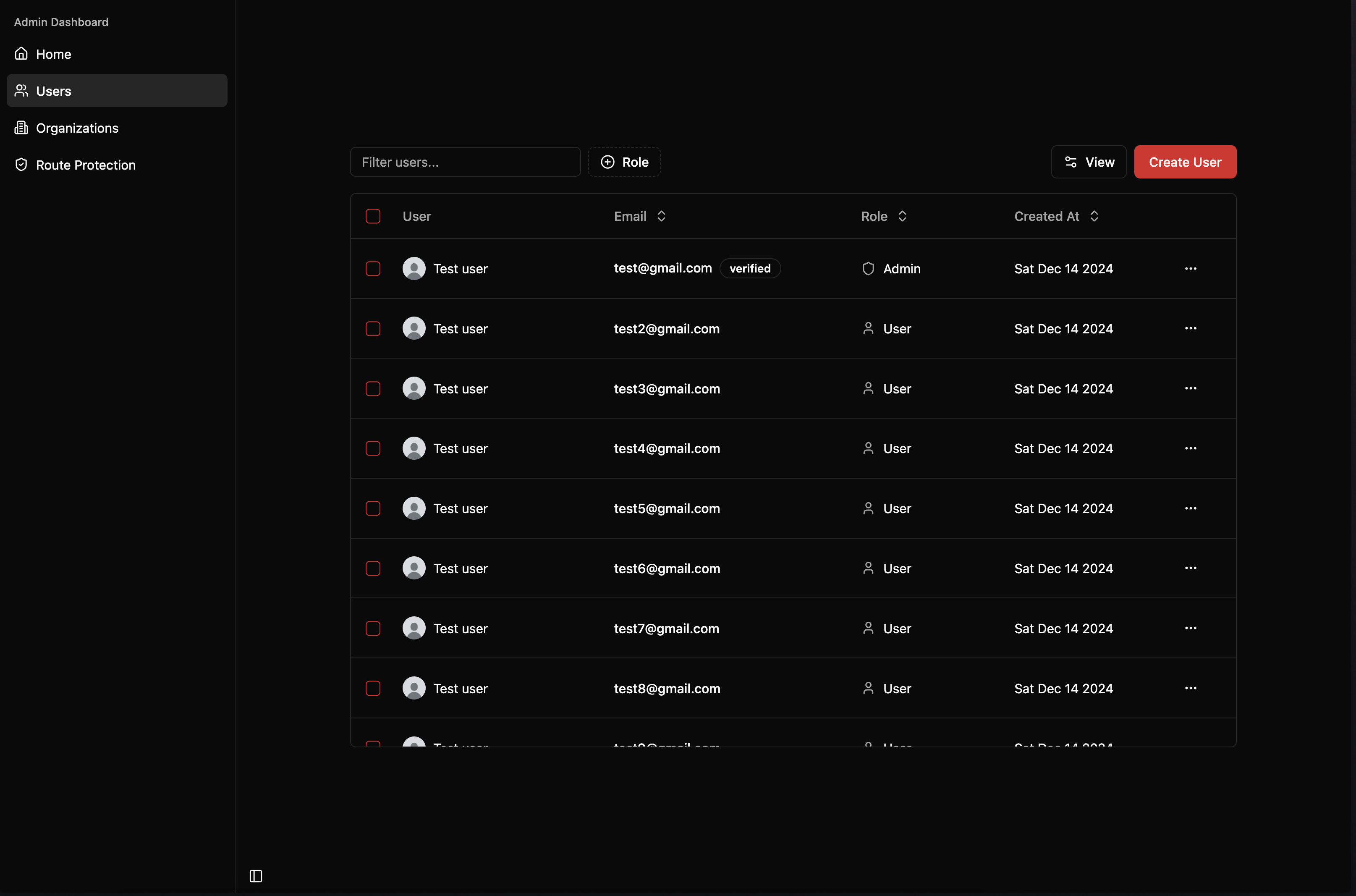This screenshot has width=1356, height=896.
Task: Open the Organizations sidebar page
Action: click(77, 128)
